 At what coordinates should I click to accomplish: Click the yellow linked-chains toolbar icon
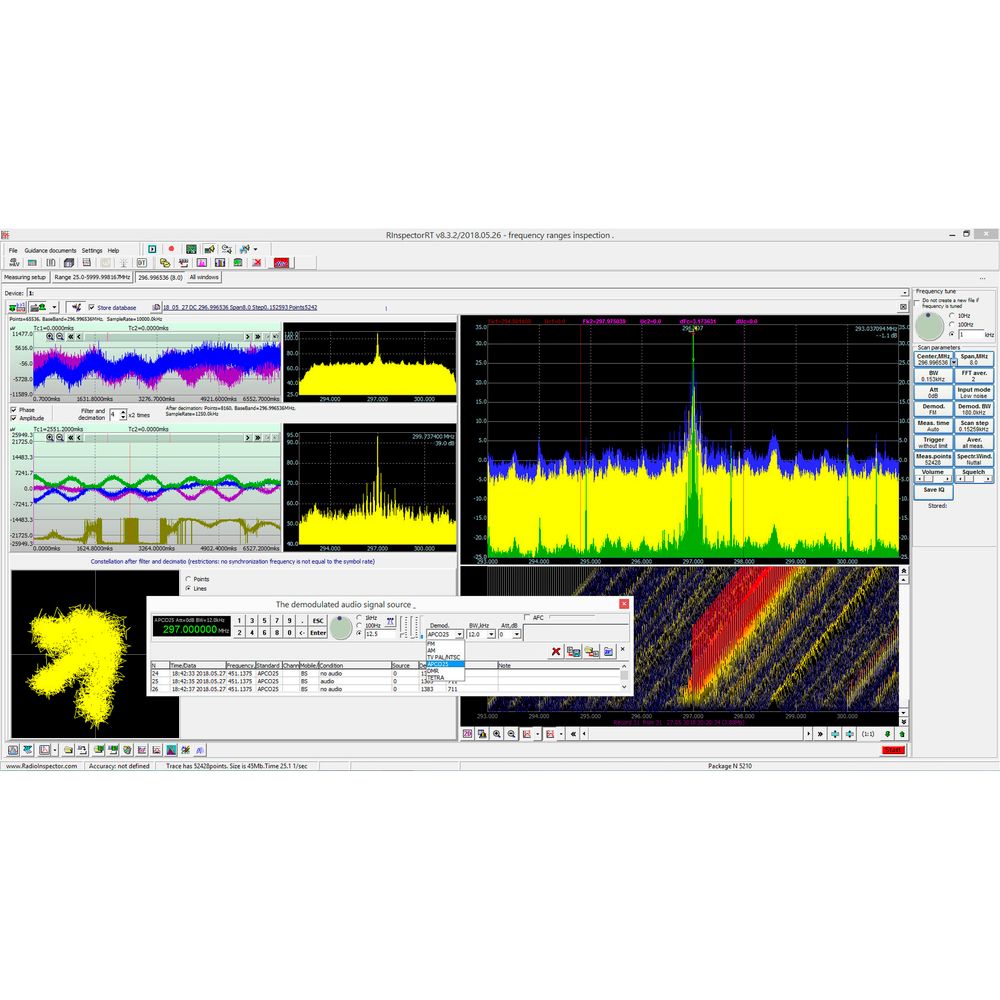(x=165, y=263)
